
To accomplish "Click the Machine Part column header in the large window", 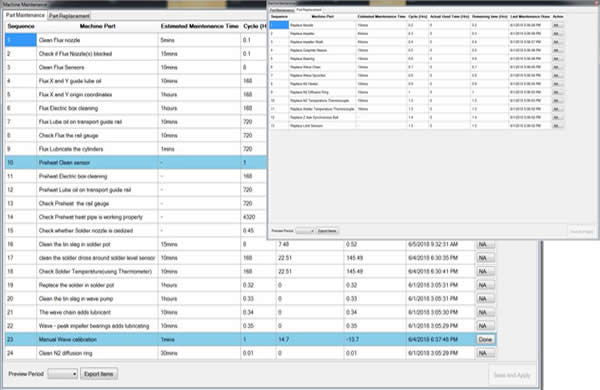I will click(97, 26).
